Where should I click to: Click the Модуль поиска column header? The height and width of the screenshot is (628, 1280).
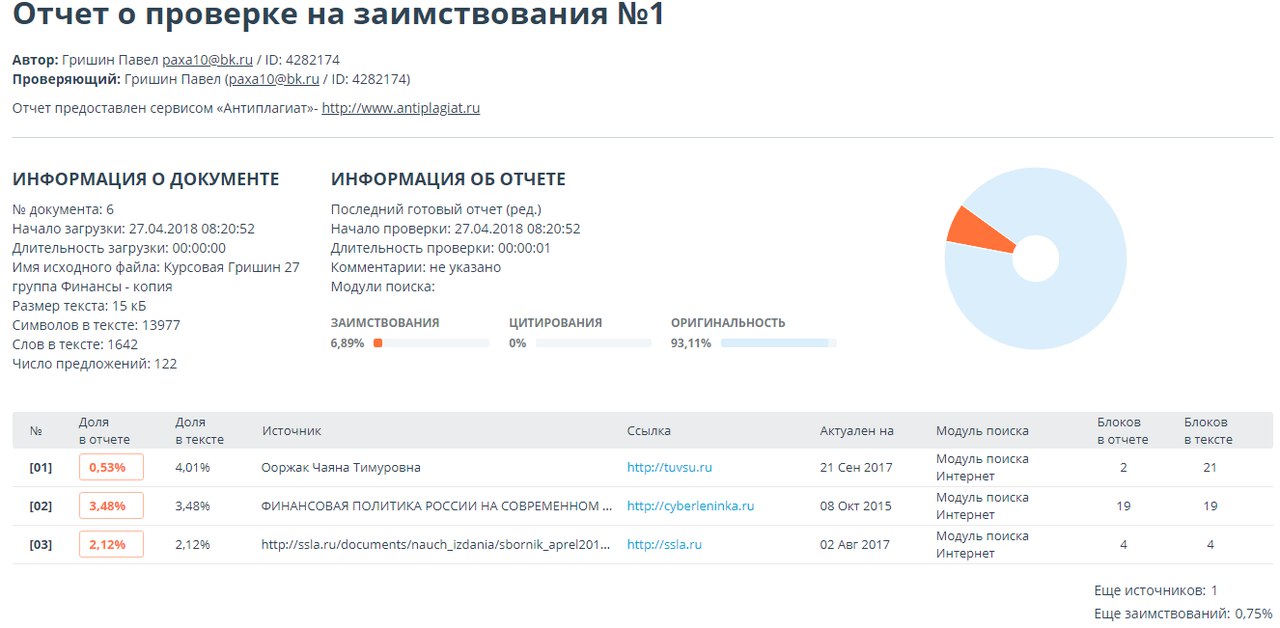tap(982, 431)
